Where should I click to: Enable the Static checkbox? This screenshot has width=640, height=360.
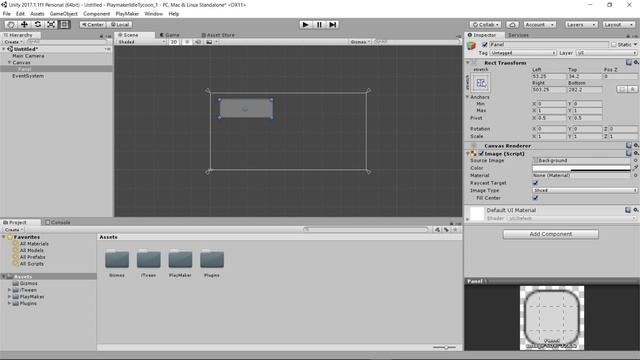pyautogui.click(x=613, y=44)
